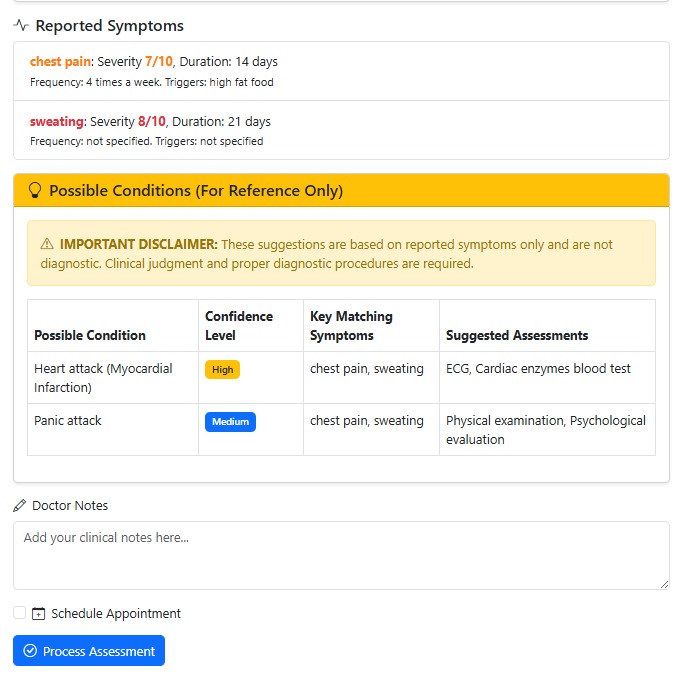Screen dimensions: 677x674
Task: Click the pencil icon next to Doctor Notes
Action: pyautogui.click(x=19, y=506)
